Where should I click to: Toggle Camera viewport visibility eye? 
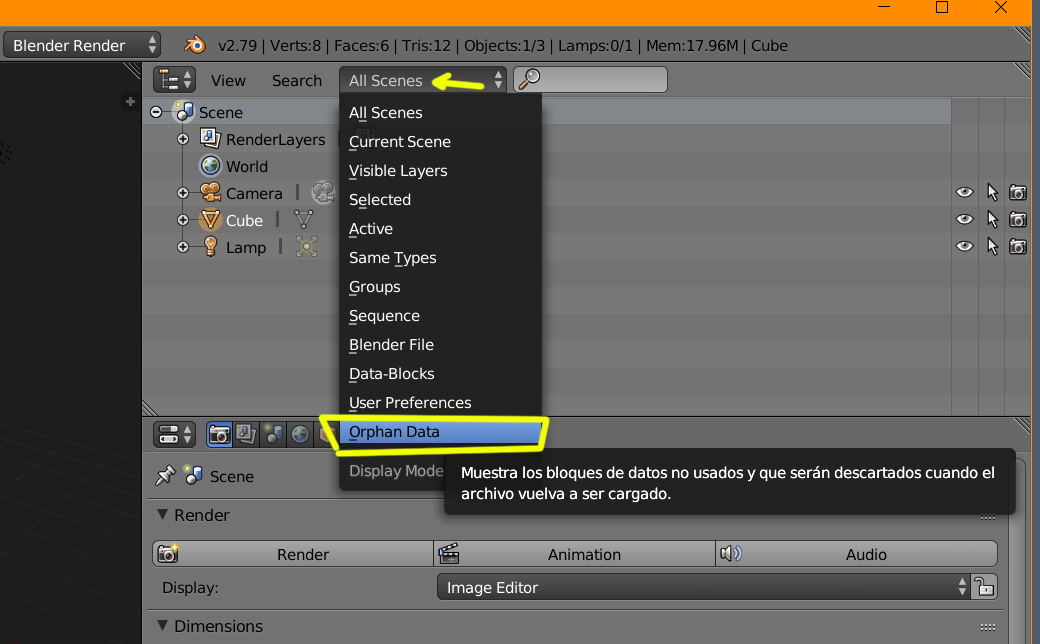click(x=964, y=192)
